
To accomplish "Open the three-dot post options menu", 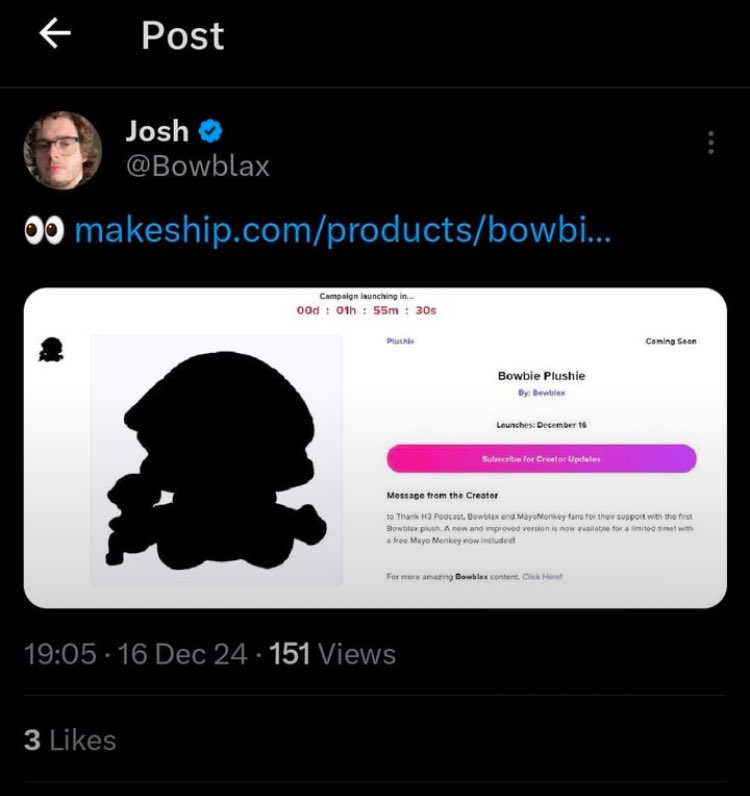I will pos(711,143).
